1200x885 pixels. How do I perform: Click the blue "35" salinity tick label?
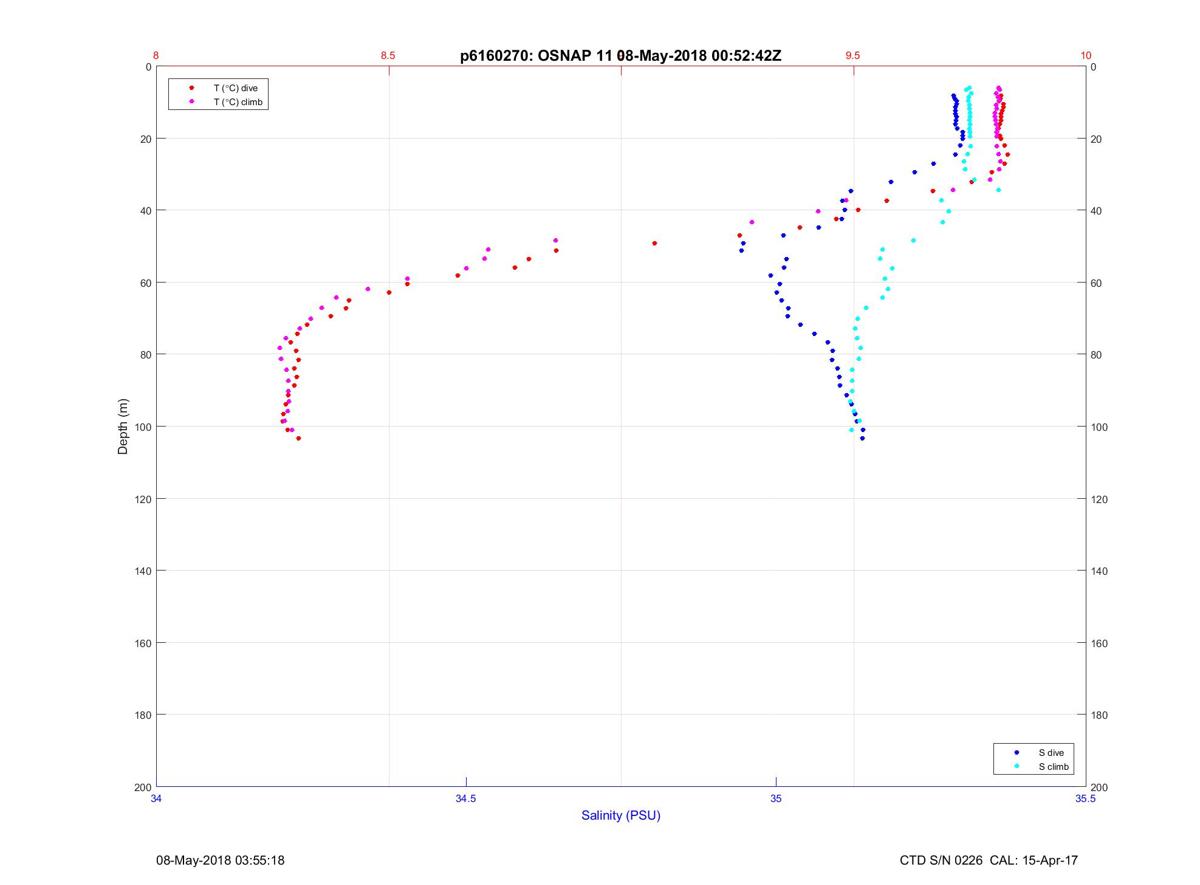[x=776, y=799]
